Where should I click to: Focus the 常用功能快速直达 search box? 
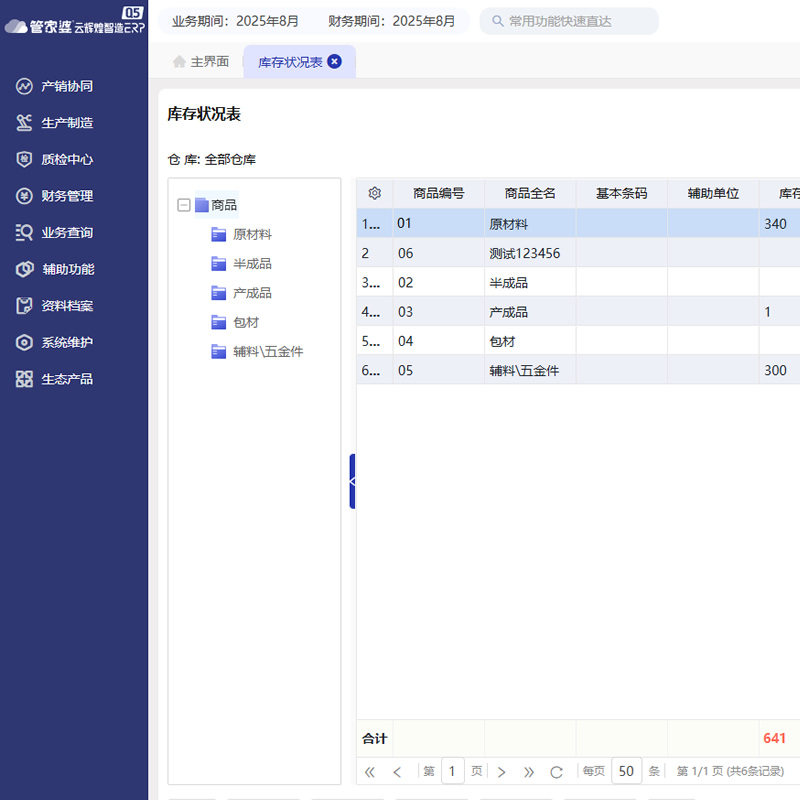tap(569, 21)
